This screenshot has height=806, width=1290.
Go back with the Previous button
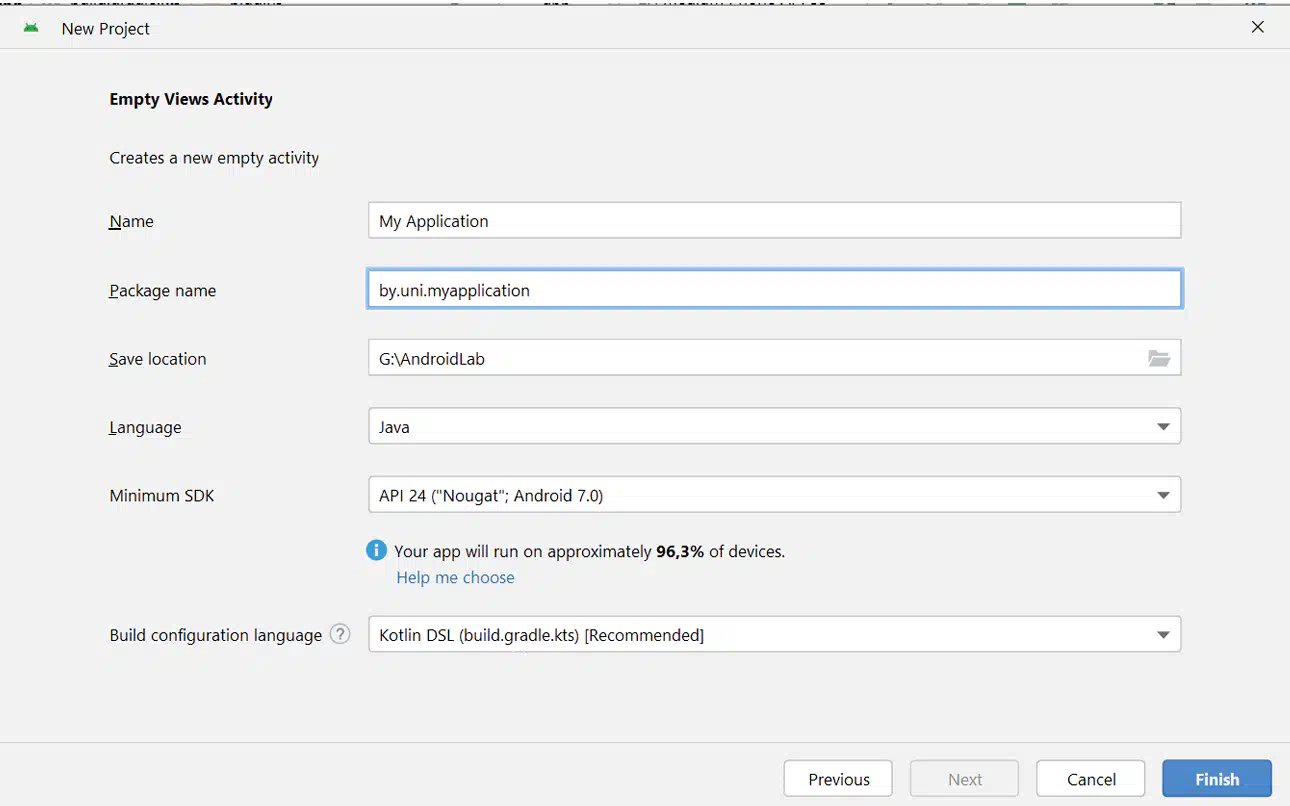(x=838, y=779)
